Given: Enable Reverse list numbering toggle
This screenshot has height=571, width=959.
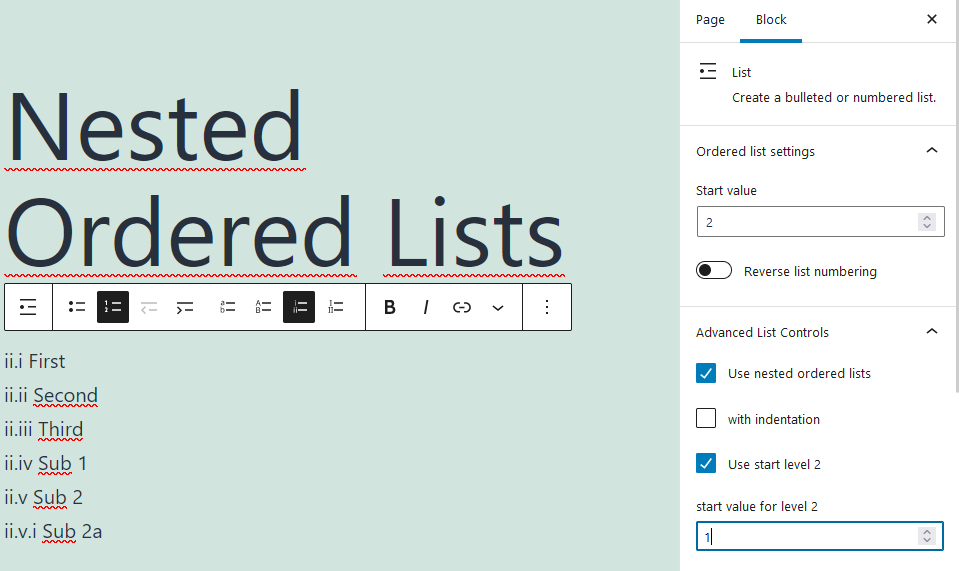Looking at the screenshot, I should (x=714, y=270).
